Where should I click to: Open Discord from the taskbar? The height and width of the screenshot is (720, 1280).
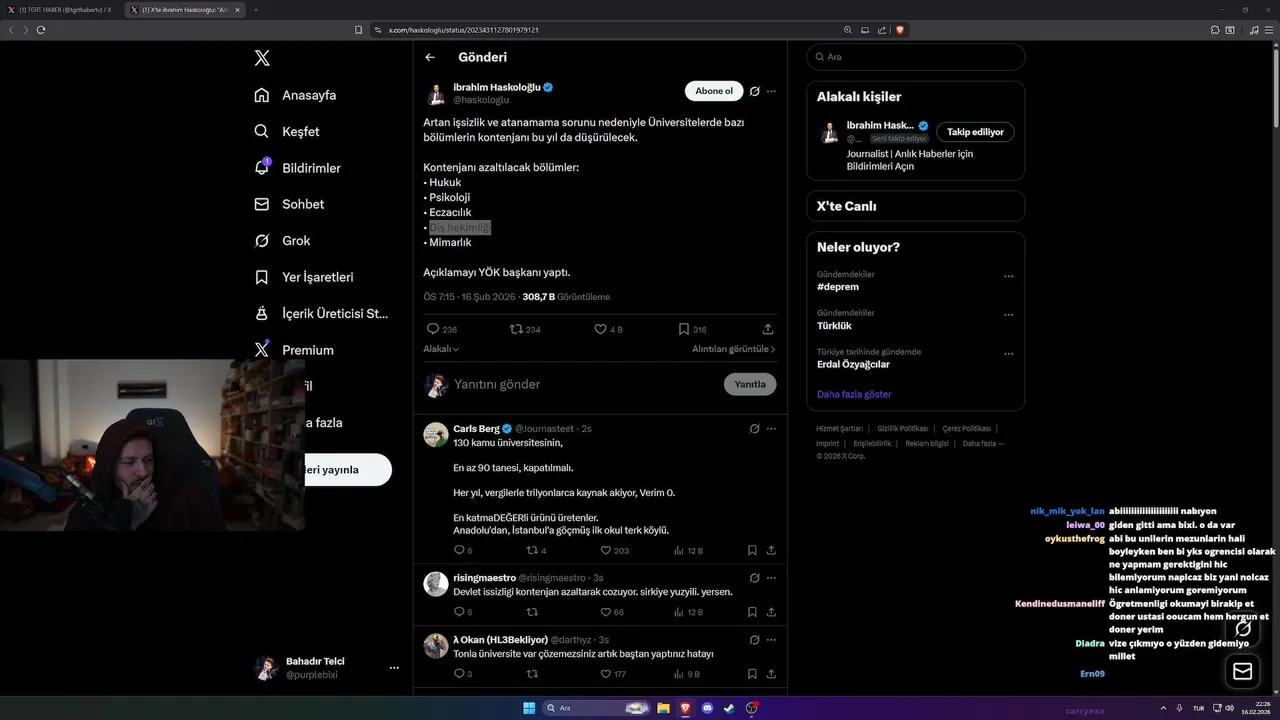tap(708, 708)
